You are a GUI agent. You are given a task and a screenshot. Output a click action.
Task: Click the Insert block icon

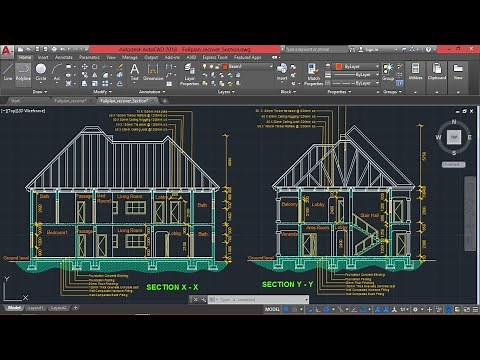click(282, 72)
